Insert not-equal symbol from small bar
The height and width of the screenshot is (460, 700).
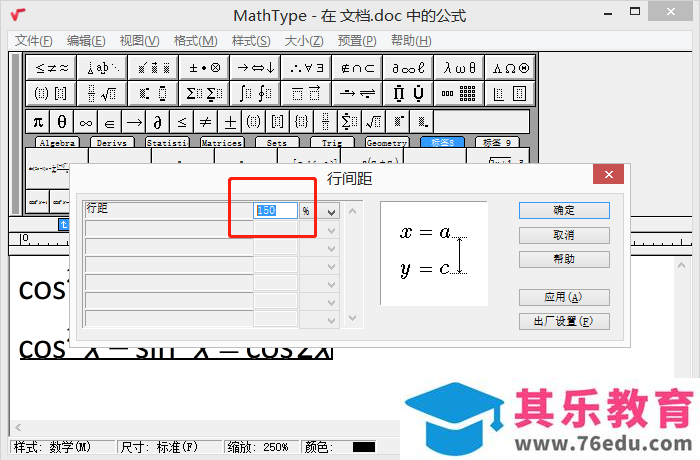pyautogui.click(x=206, y=121)
